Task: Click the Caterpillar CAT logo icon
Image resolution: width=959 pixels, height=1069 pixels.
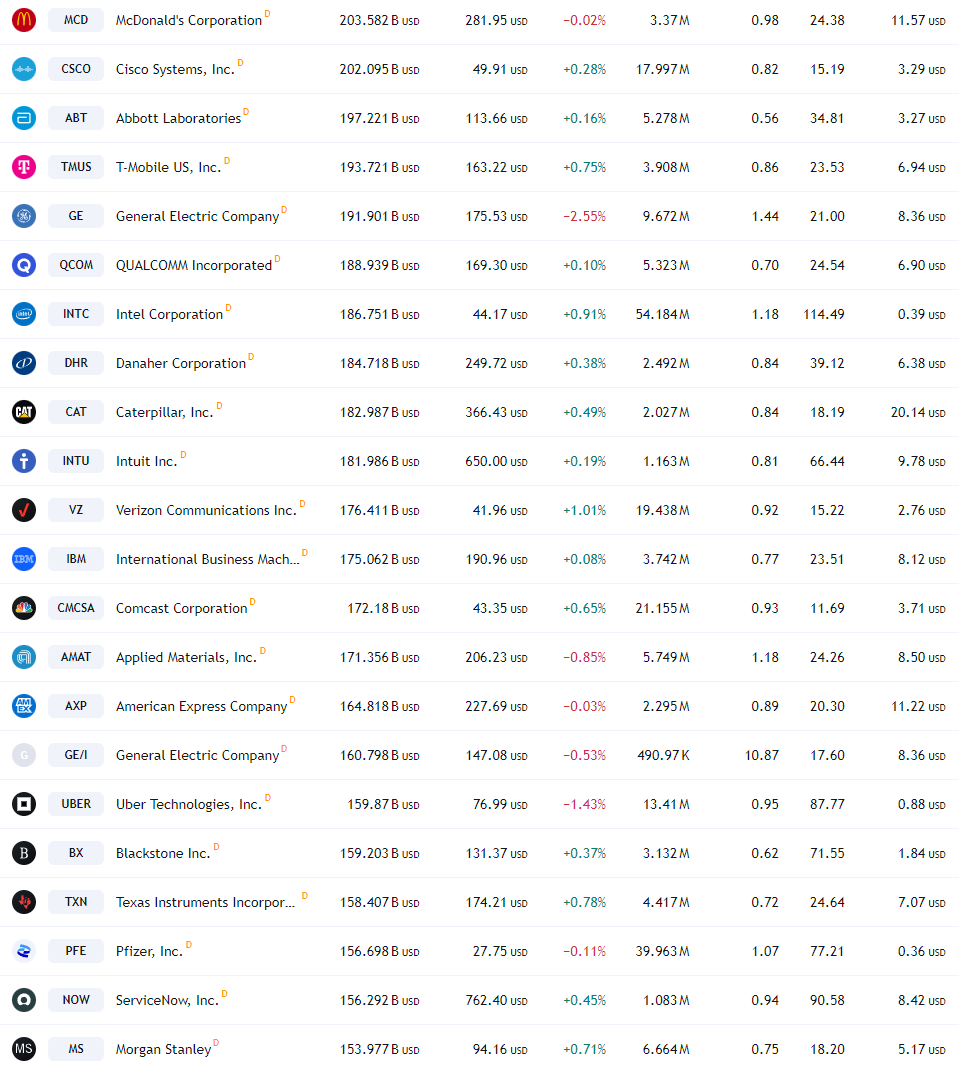Action: 24,412
